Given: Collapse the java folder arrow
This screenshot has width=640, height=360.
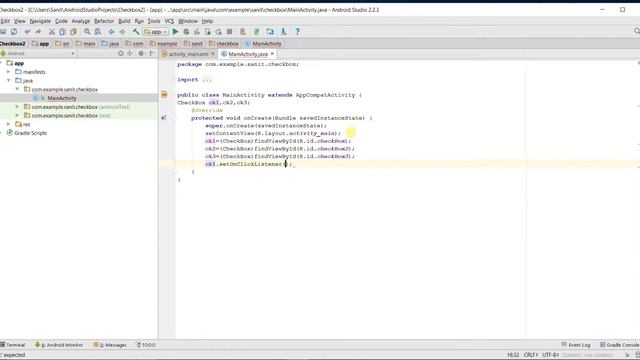Looking at the screenshot, I should point(9,80).
